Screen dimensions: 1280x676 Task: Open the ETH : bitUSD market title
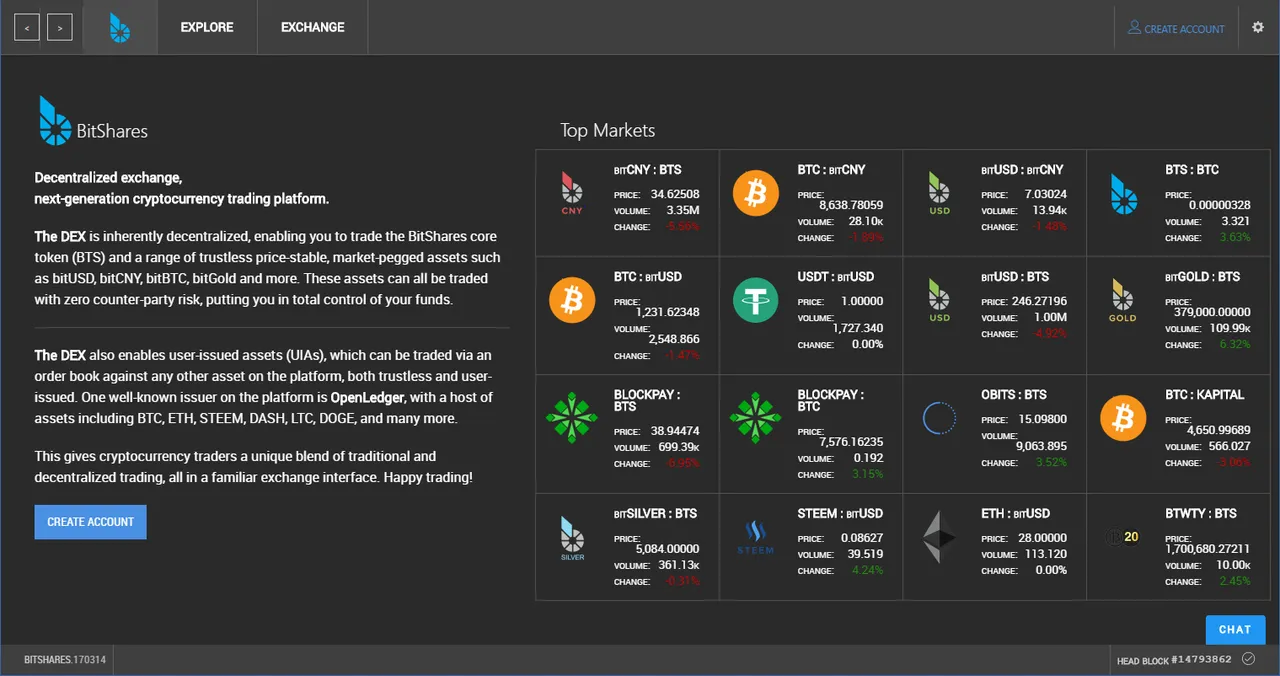(1015, 514)
